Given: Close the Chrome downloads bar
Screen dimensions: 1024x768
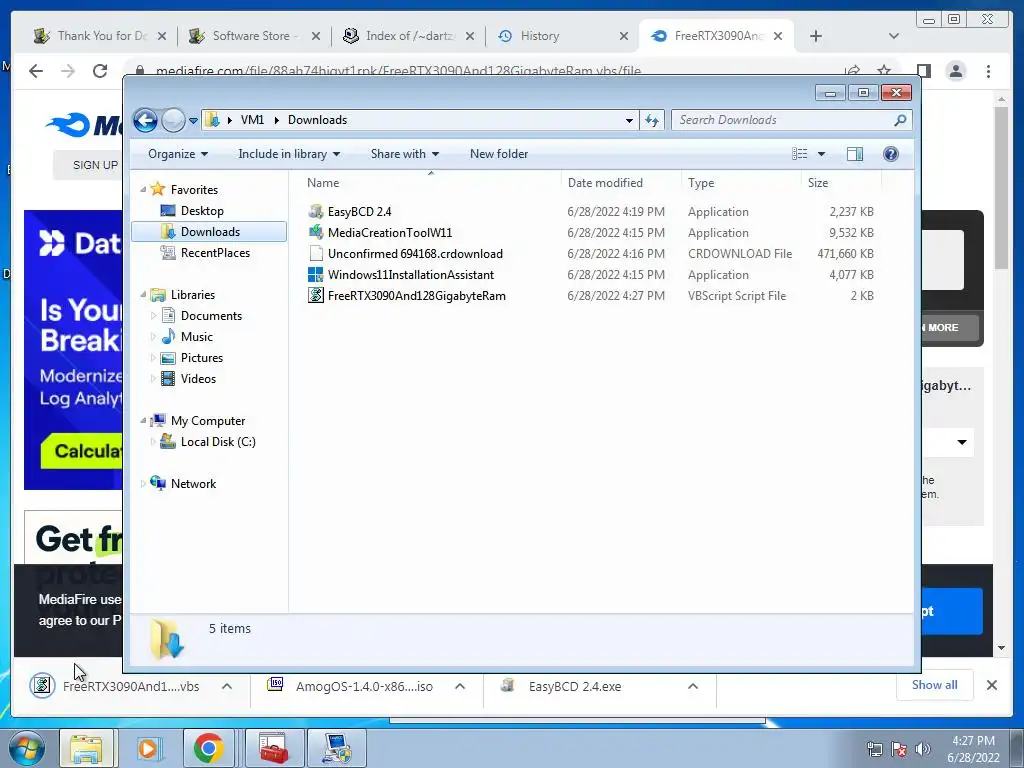Looking at the screenshot, I should [x=991, y=685].
